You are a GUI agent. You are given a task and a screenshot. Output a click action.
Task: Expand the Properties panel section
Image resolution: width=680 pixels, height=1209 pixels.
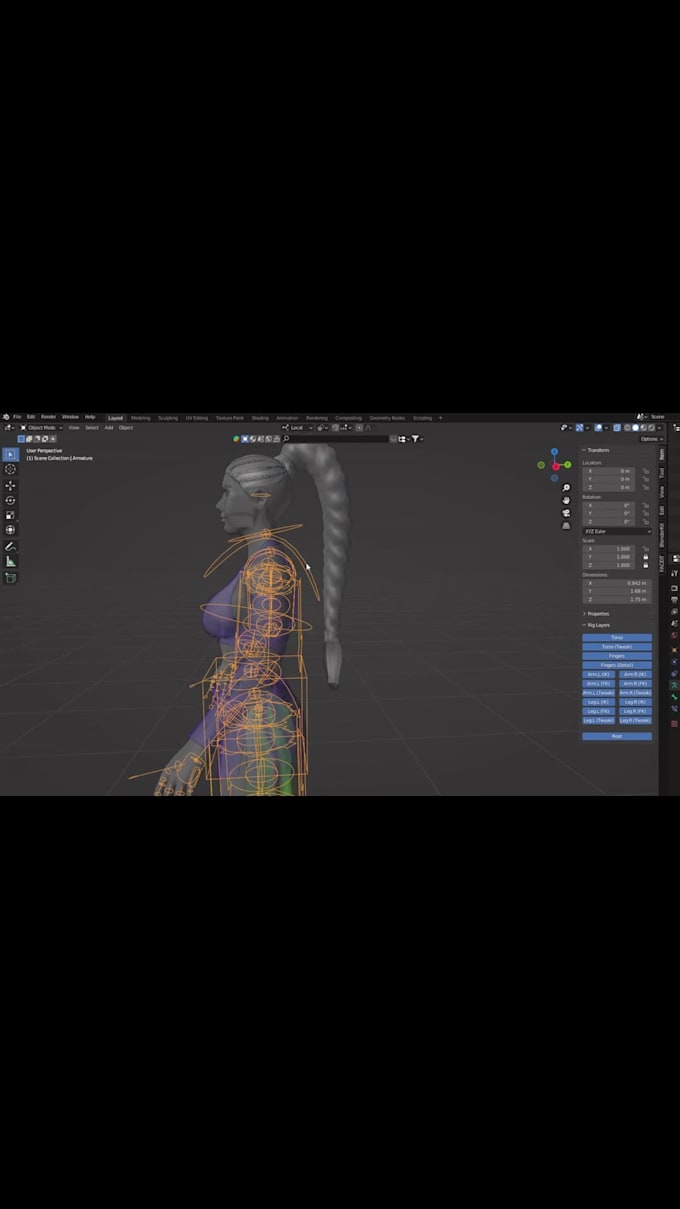598,614
